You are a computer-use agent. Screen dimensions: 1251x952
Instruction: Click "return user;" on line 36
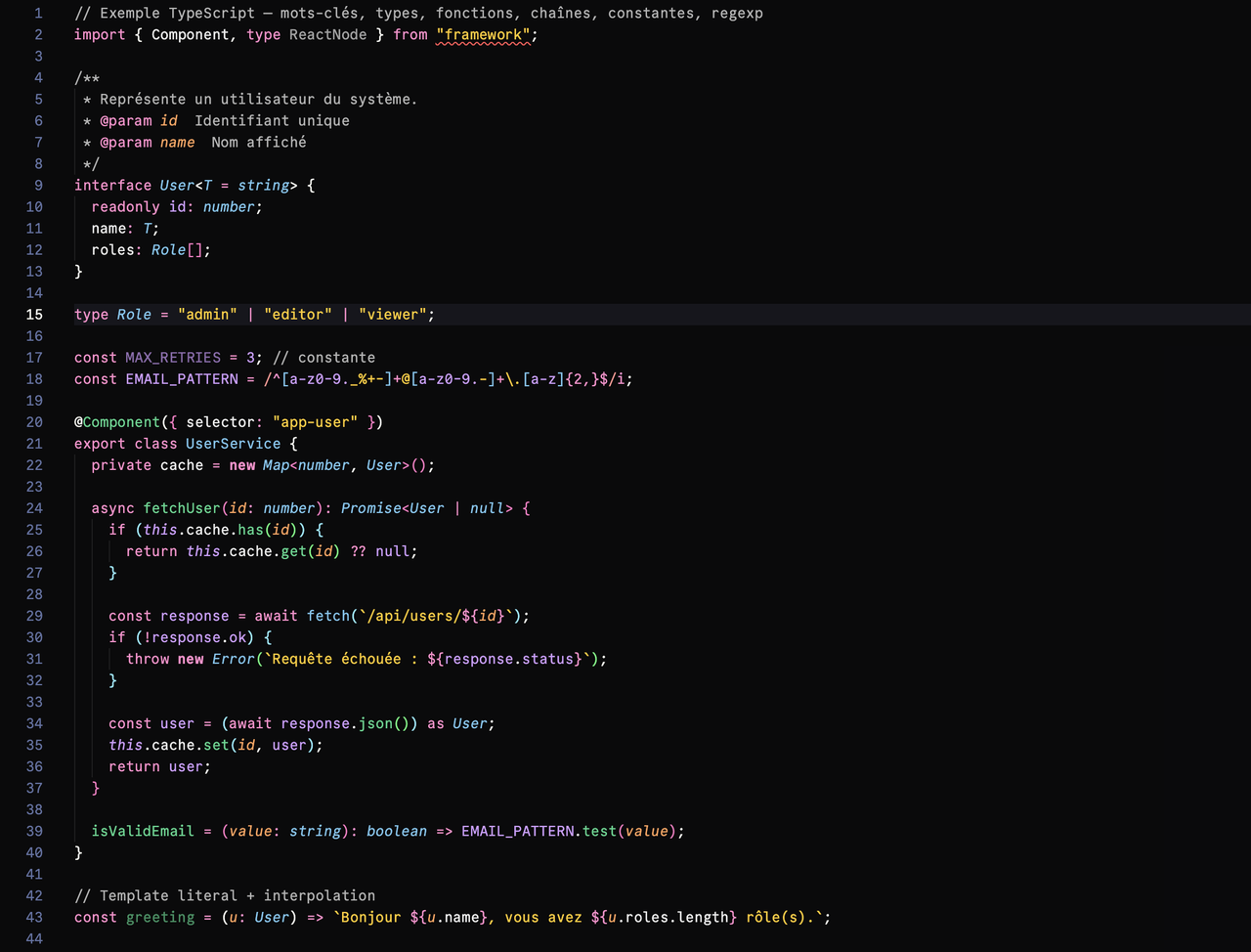(x=160, y=765)
